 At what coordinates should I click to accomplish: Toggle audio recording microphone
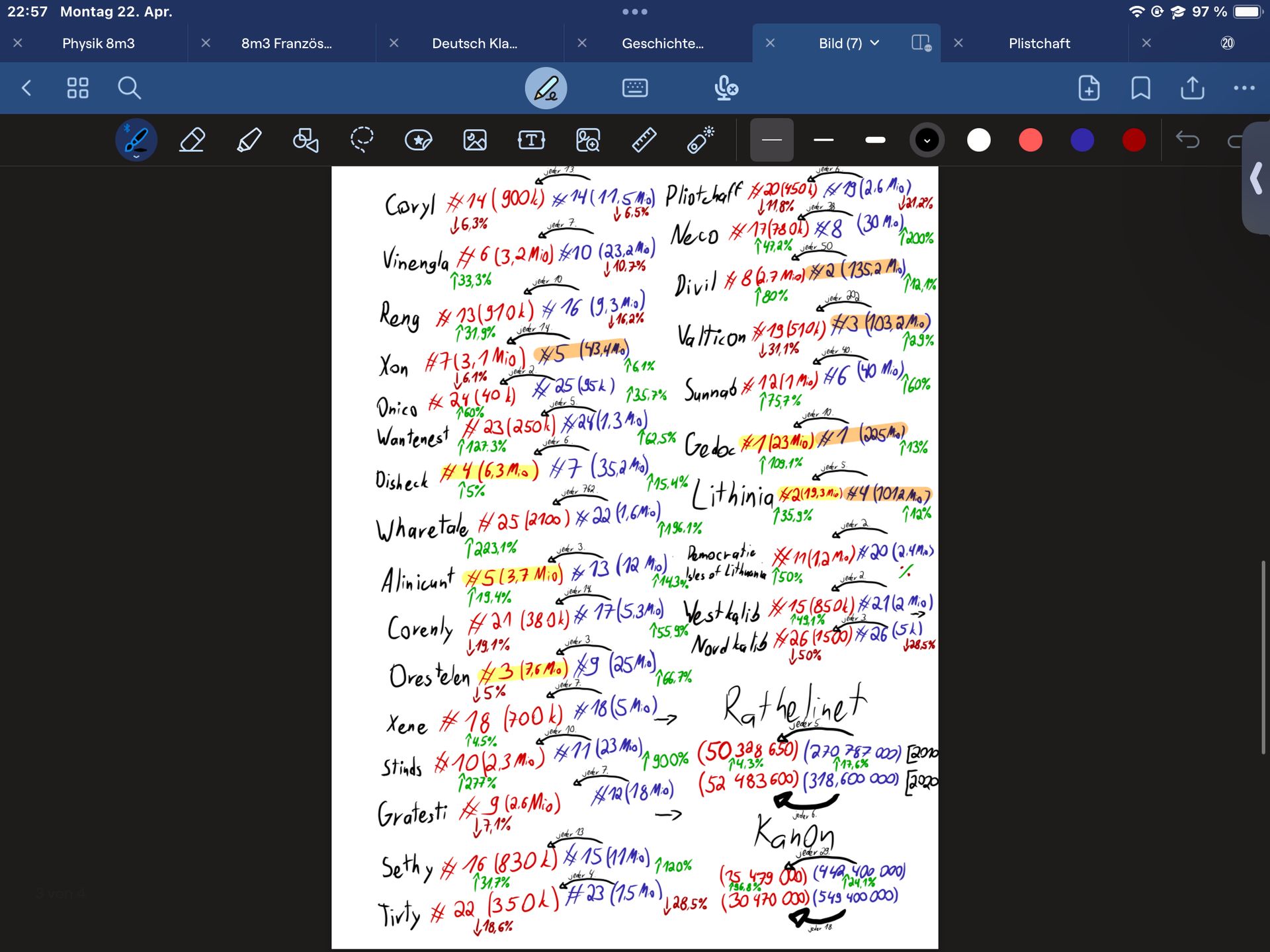pos(726,88)
